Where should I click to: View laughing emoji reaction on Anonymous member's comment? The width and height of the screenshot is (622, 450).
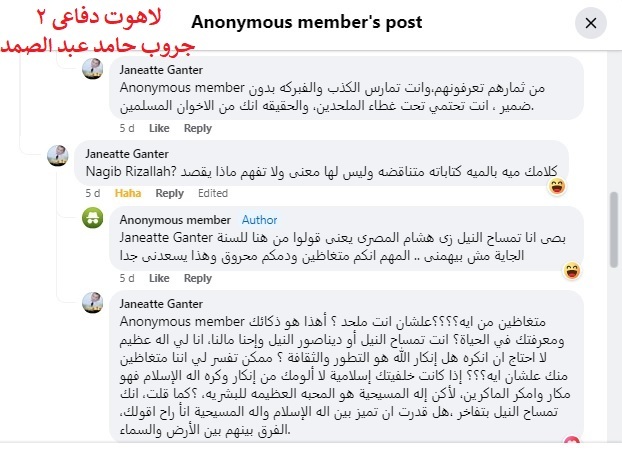click(572, 271)
